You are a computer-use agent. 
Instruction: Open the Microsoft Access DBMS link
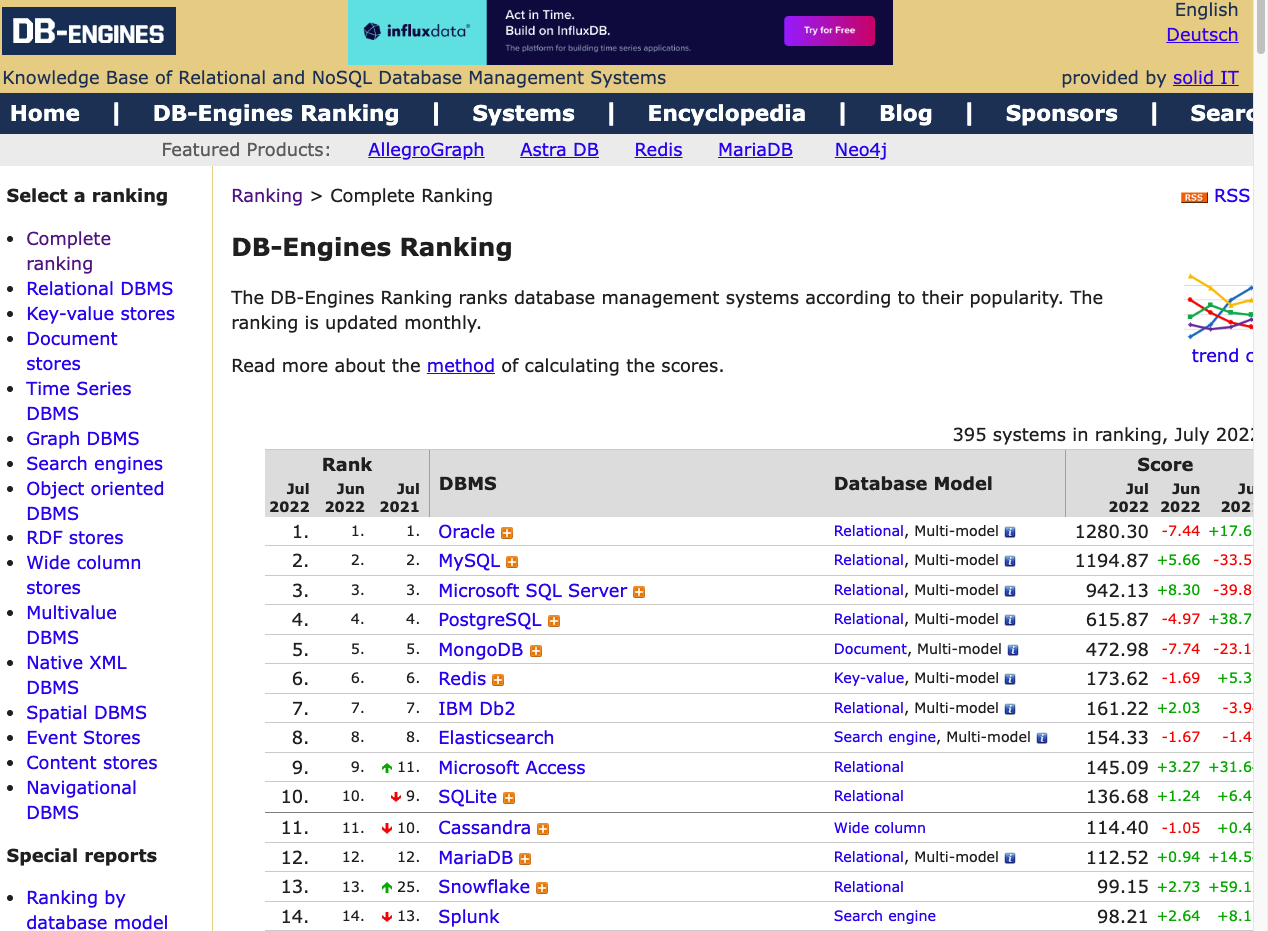pyautogui.click(x=512, y=768)
